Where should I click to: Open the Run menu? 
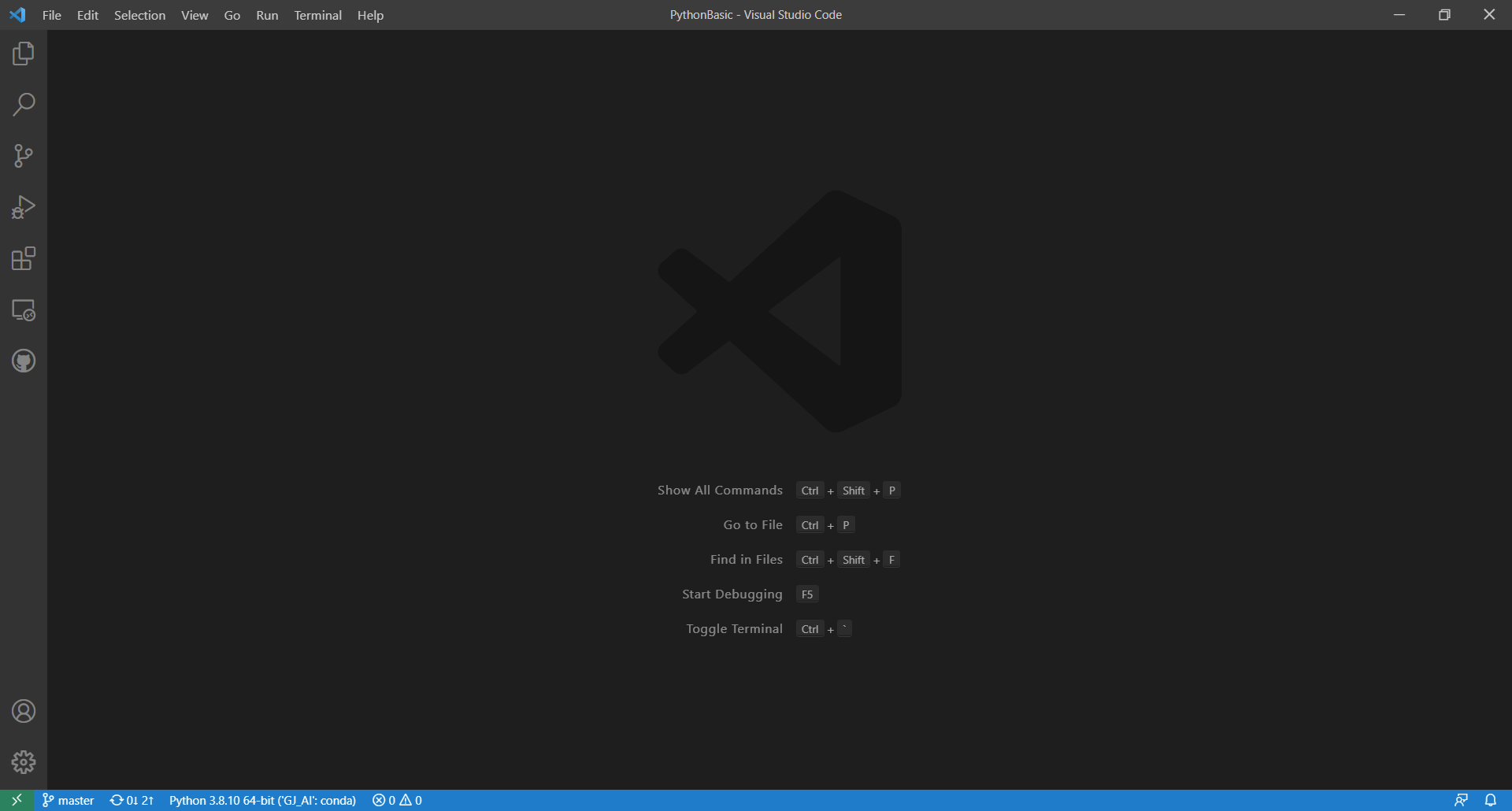pyautogui.click(x=267, y=15)
